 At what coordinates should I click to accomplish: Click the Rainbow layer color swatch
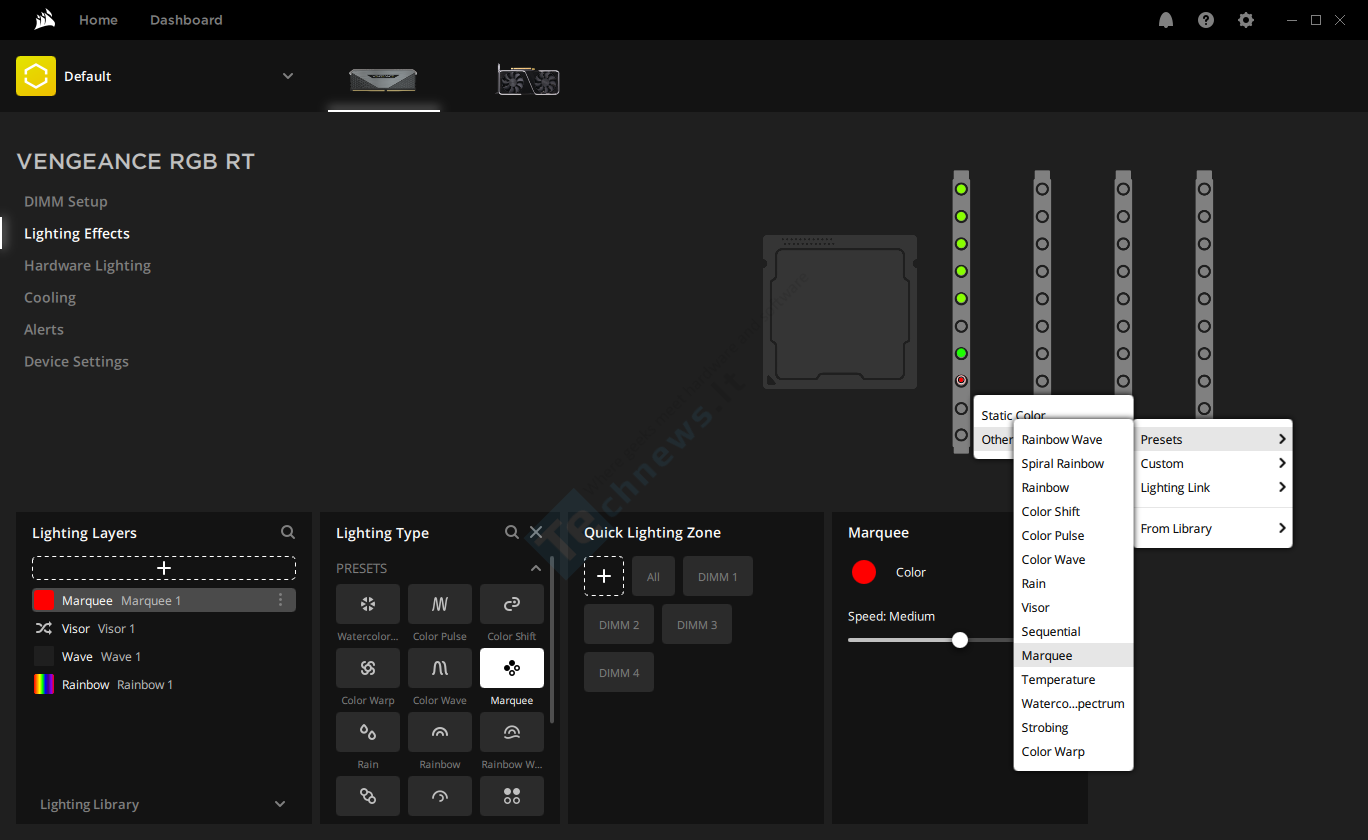click(x=44, y=684)
